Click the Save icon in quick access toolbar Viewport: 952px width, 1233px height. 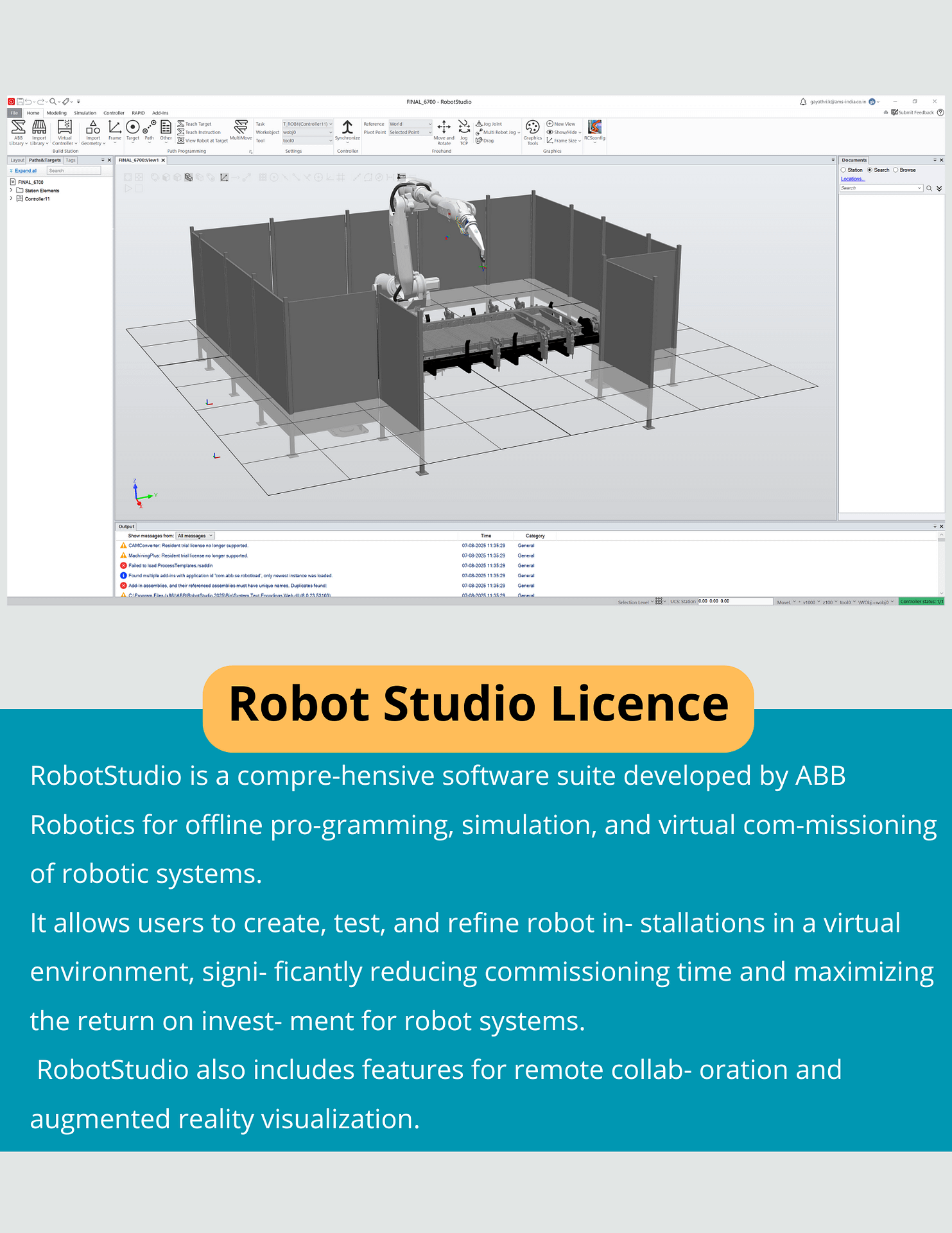(20, 101)
